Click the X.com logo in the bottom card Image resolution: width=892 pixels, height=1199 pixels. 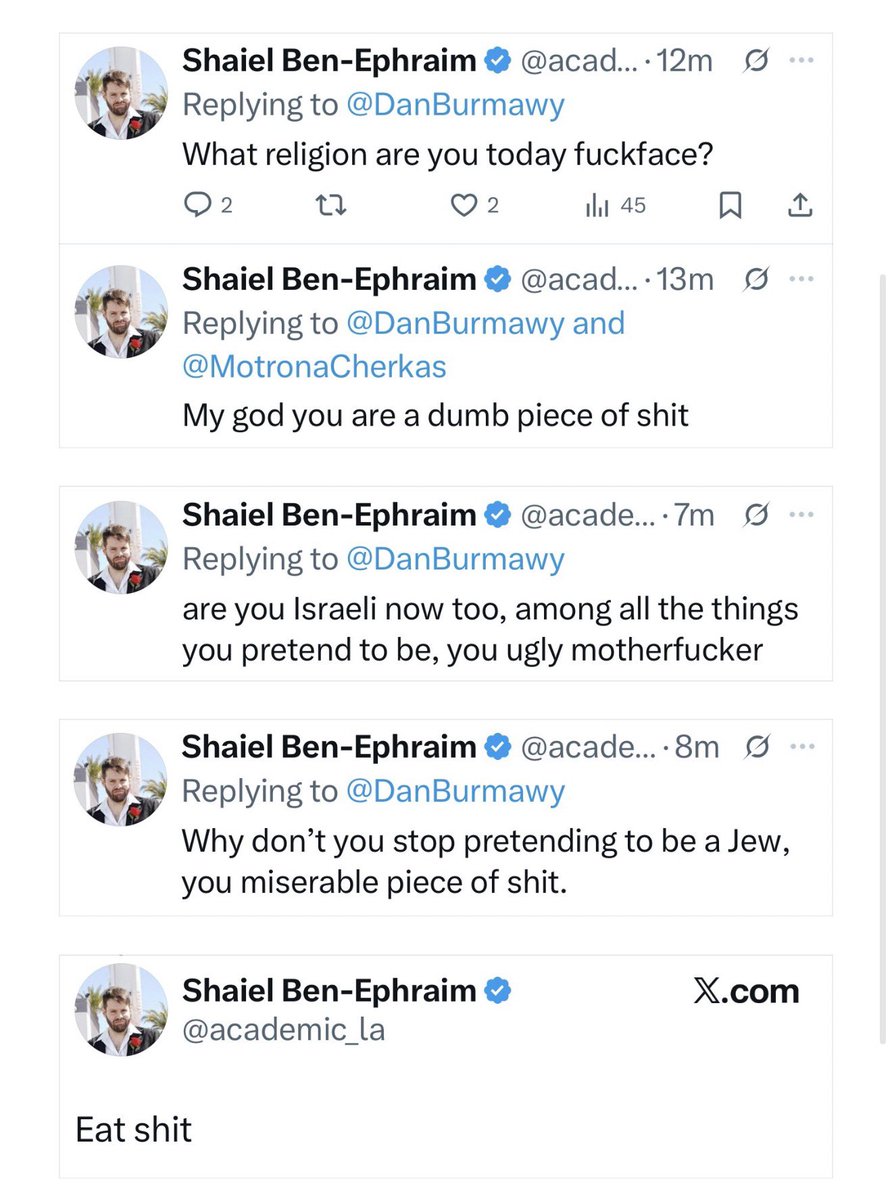click(746, 991)
